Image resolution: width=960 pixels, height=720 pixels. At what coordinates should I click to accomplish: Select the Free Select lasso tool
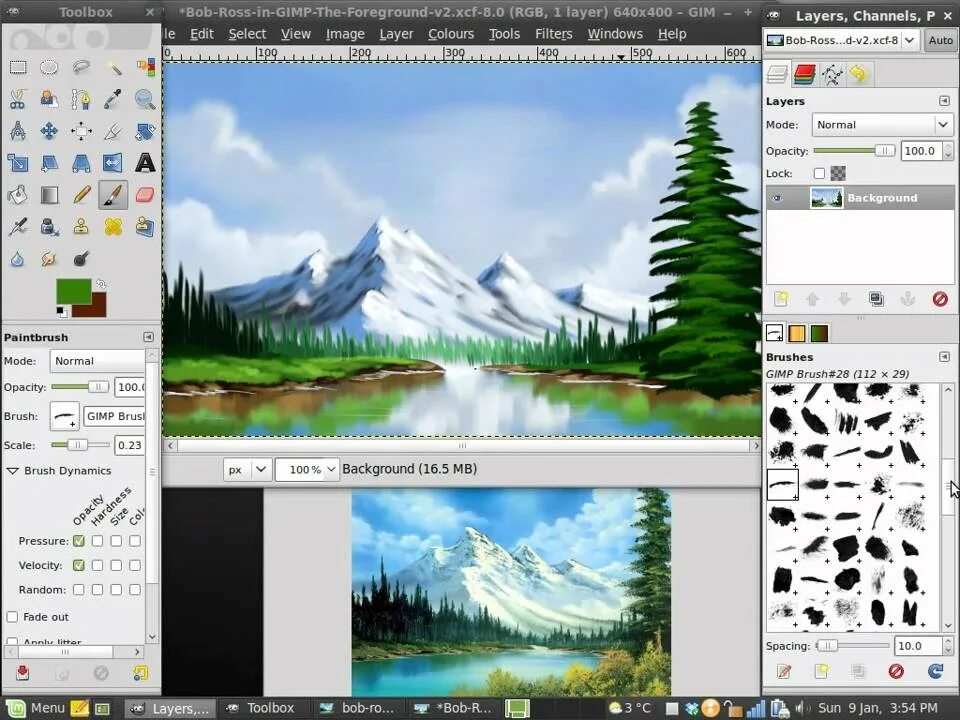pyautogui.click(x=81, y=67)
